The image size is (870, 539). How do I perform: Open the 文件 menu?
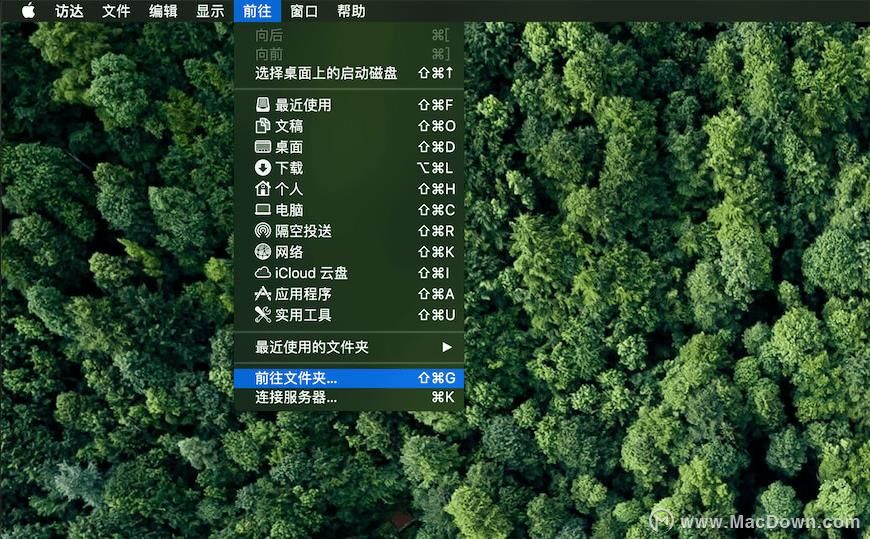[x=116, y=11]
